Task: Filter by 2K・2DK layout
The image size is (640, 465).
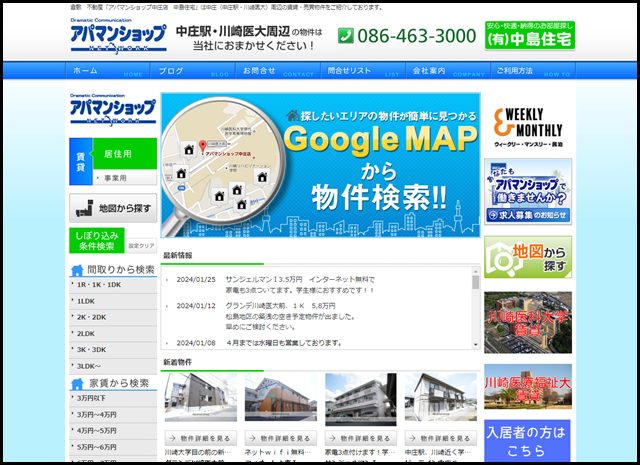Action: click(113, 317)
